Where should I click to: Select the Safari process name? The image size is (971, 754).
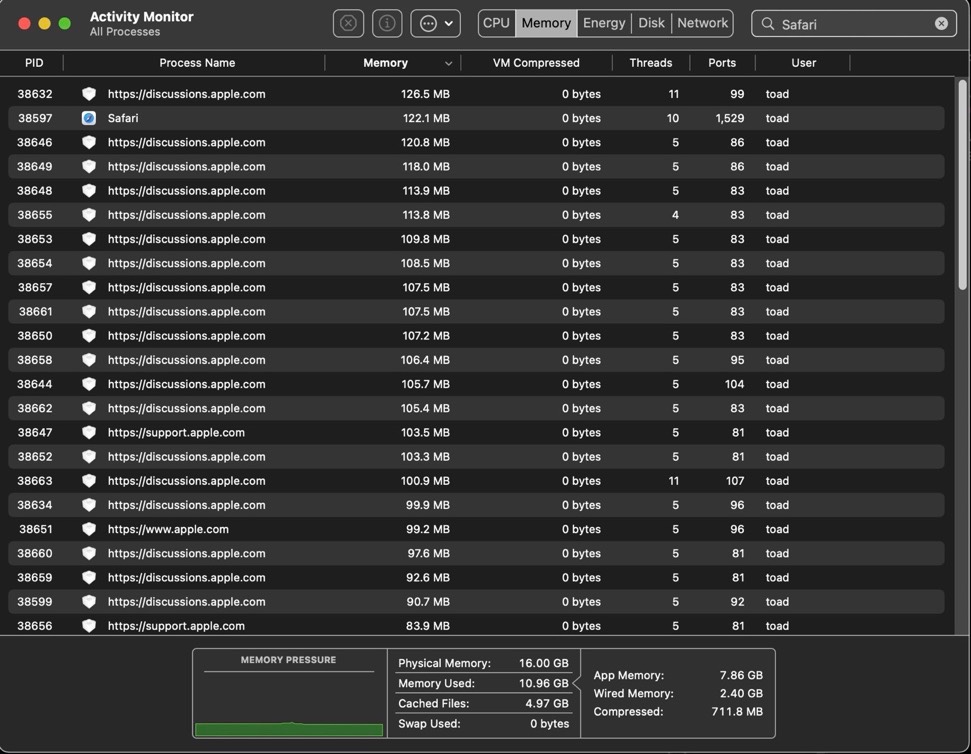pos(123,118)
